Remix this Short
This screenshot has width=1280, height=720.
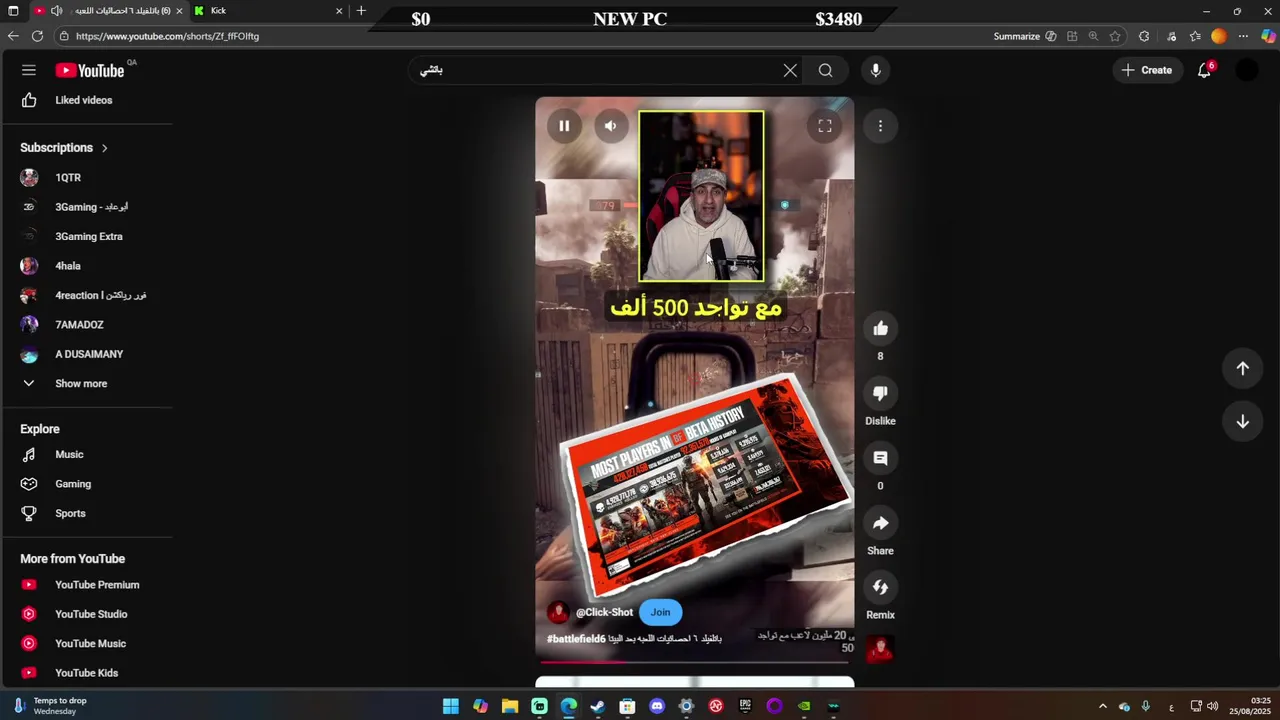pos(880,588)
